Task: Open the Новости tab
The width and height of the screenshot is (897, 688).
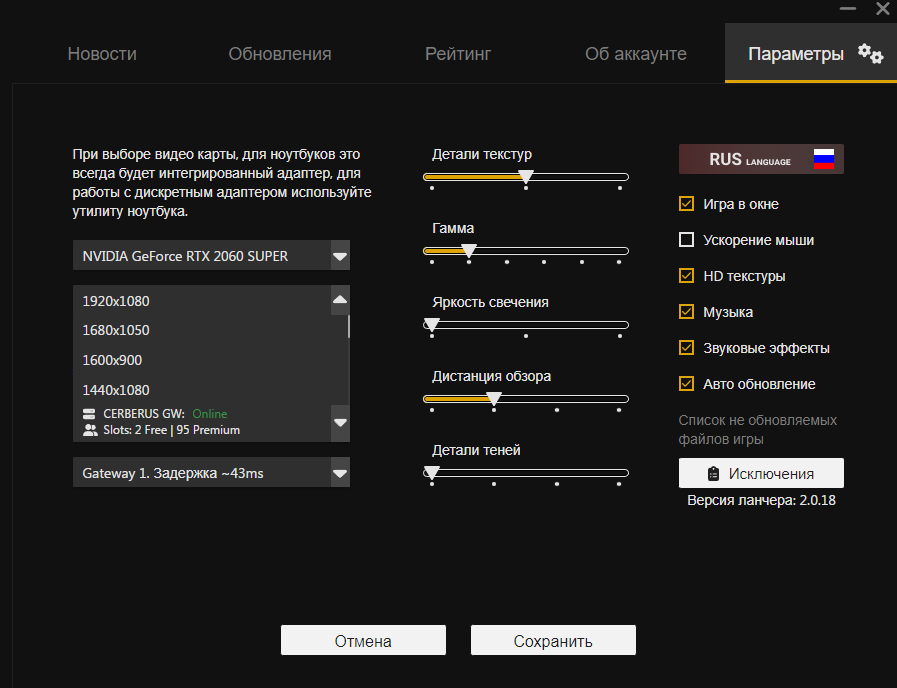Action: click(102, 54)
